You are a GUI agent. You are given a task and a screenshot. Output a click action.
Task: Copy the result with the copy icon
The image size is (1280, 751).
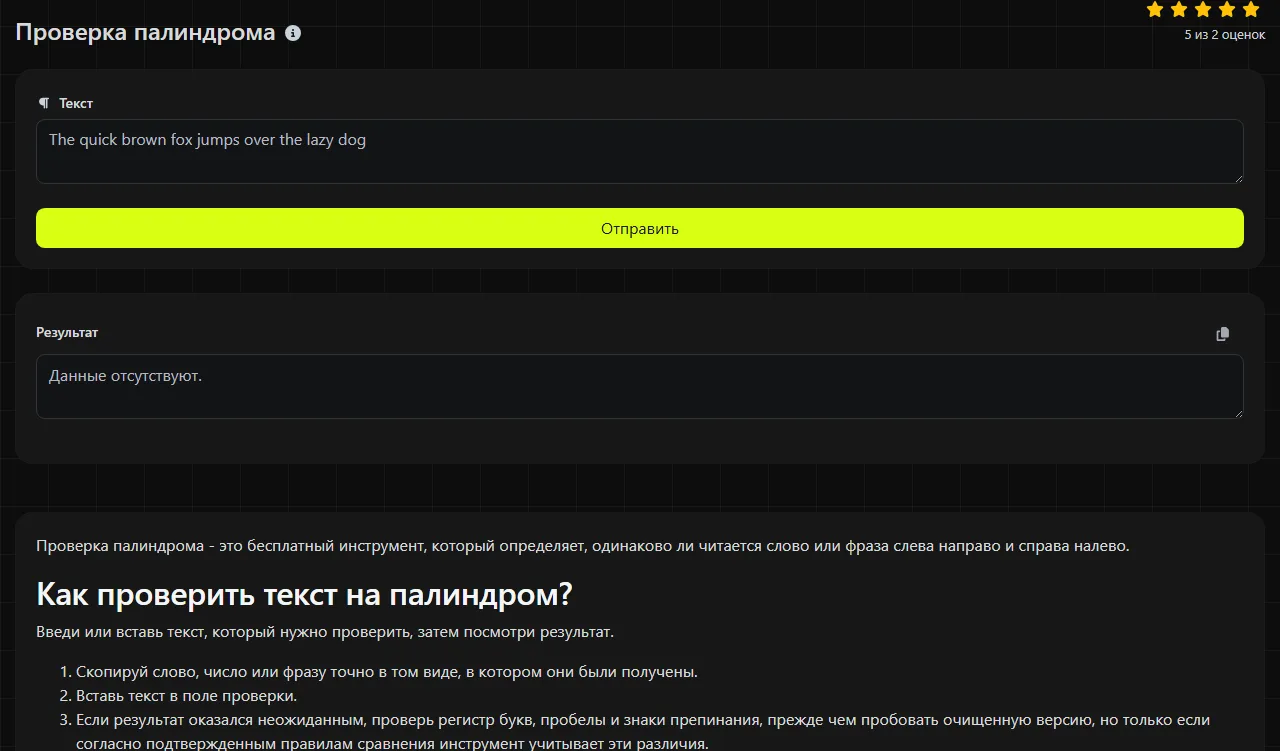click(1222, 334)
